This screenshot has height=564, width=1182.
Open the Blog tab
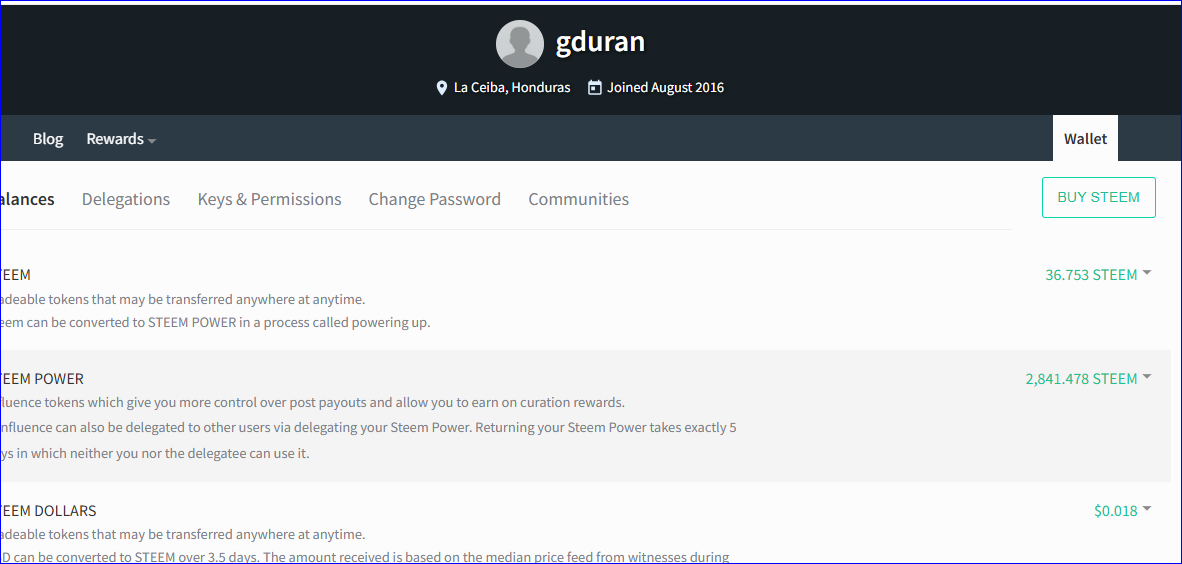[x=48, y=139]
